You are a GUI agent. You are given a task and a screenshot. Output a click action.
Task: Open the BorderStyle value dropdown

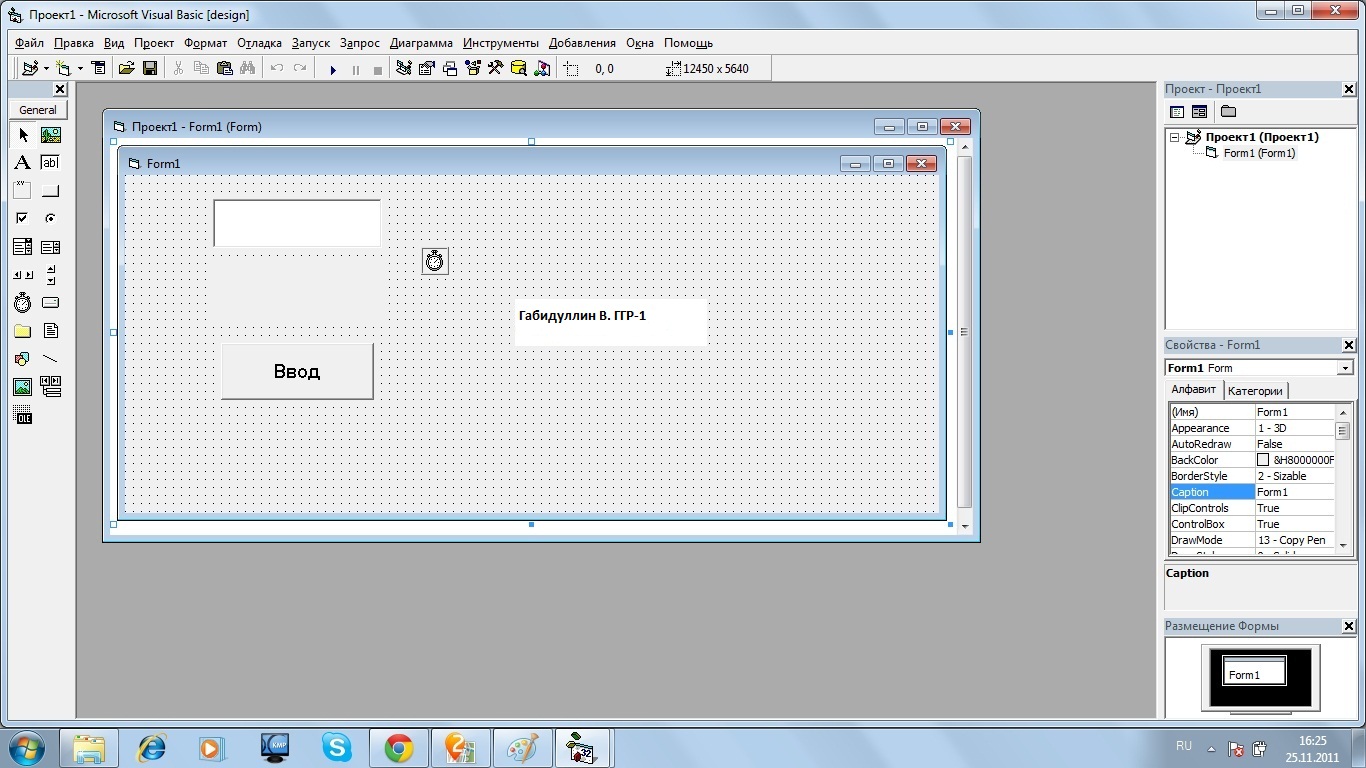click(x=1295, y=475)
